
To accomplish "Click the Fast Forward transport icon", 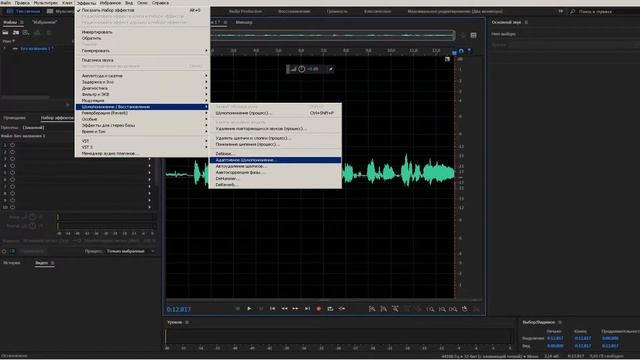I will (x=296, y=309).
